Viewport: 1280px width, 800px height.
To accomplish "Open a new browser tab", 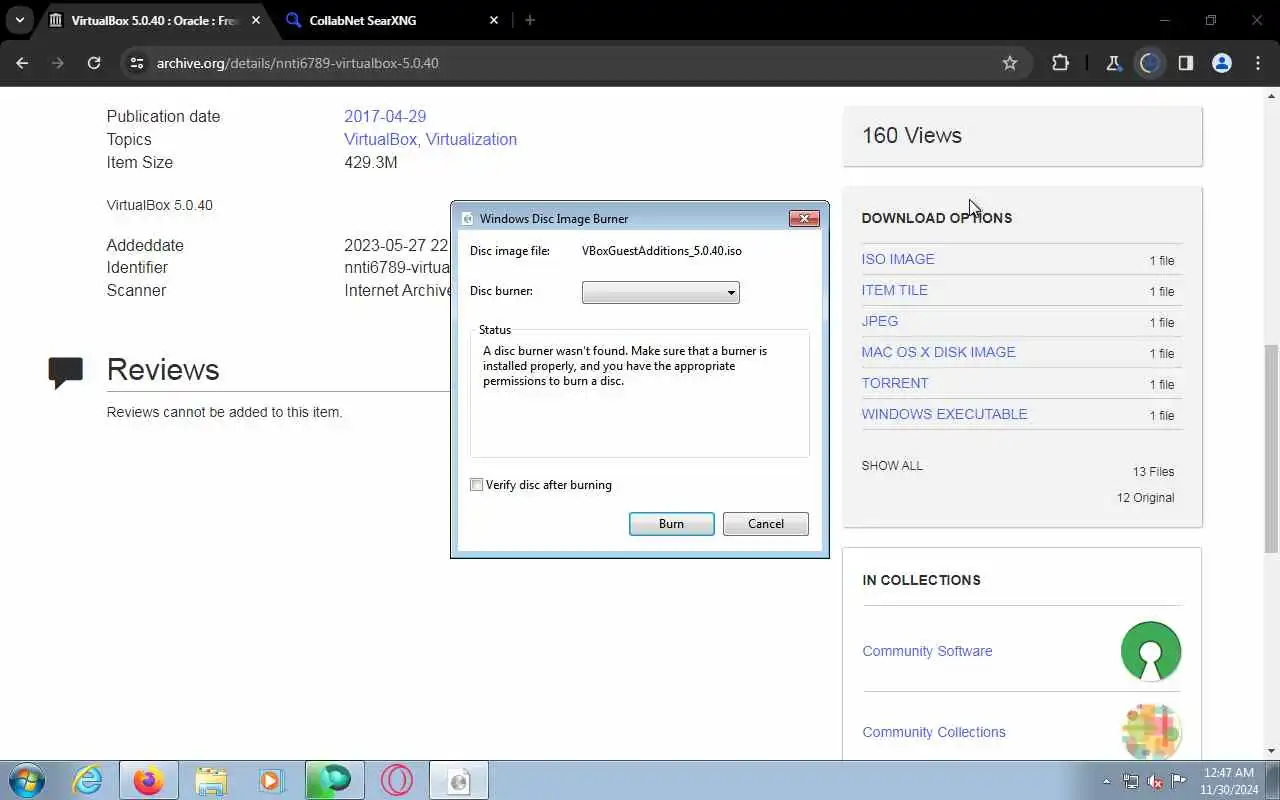I will [530, 20].
